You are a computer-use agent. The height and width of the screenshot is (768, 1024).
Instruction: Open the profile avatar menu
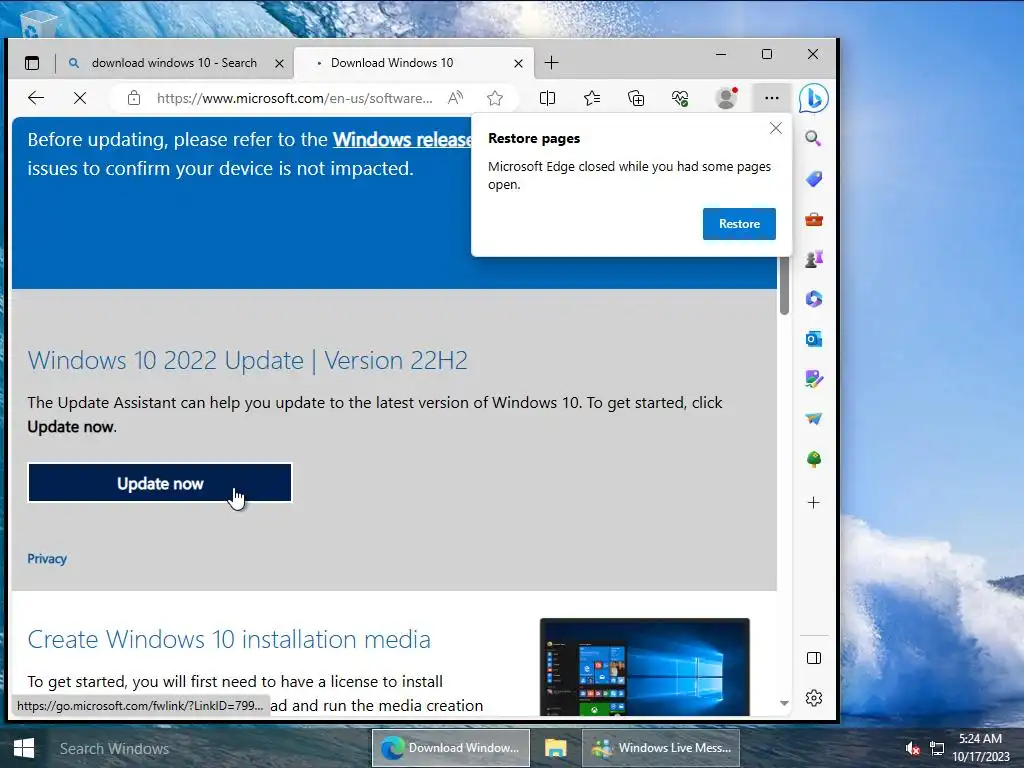tap(726, 98)
